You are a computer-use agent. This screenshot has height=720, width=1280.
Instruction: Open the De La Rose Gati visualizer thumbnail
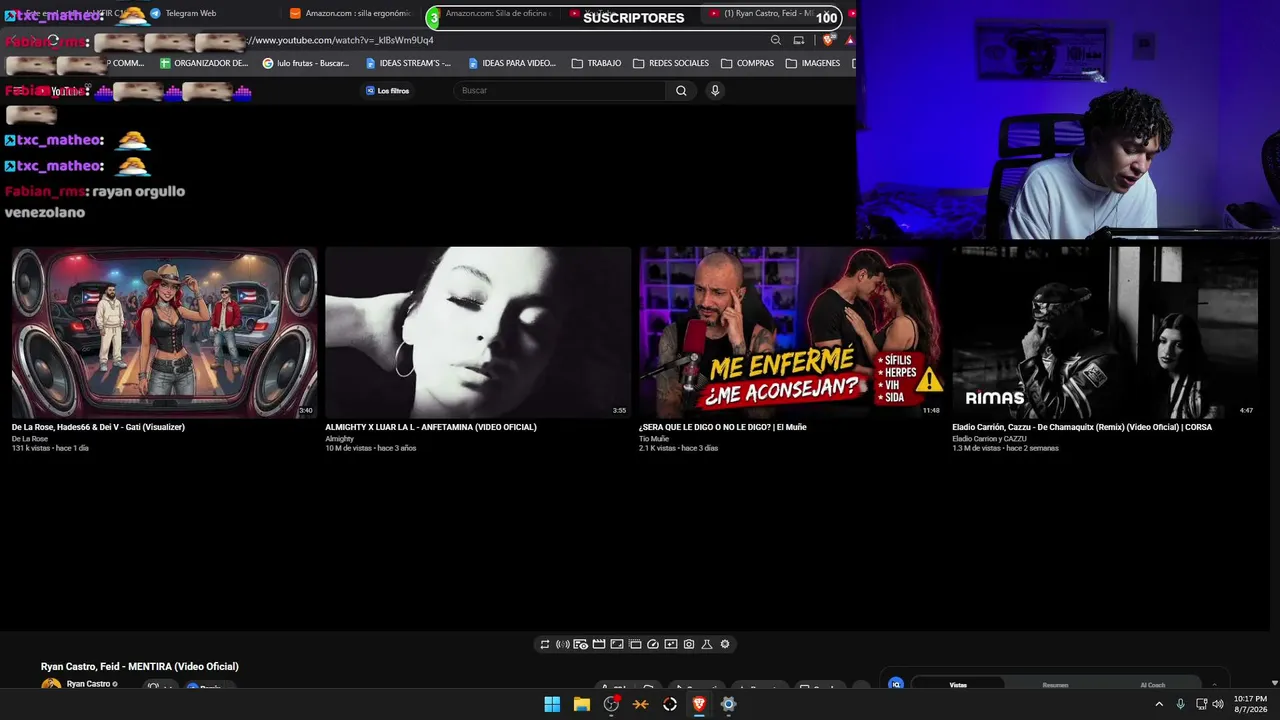click(x=164, y=332)
